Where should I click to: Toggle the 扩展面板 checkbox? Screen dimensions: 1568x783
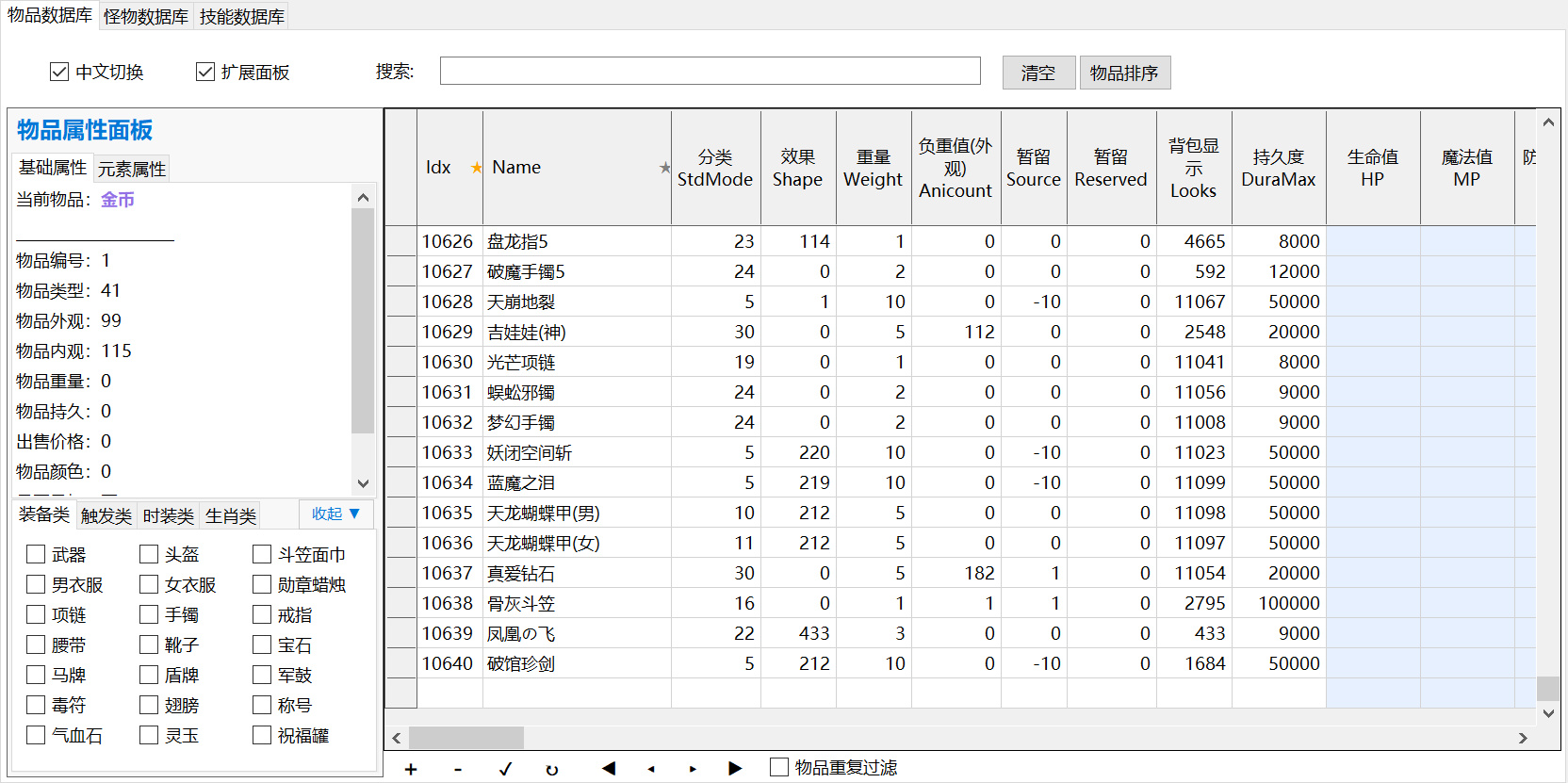205,72
